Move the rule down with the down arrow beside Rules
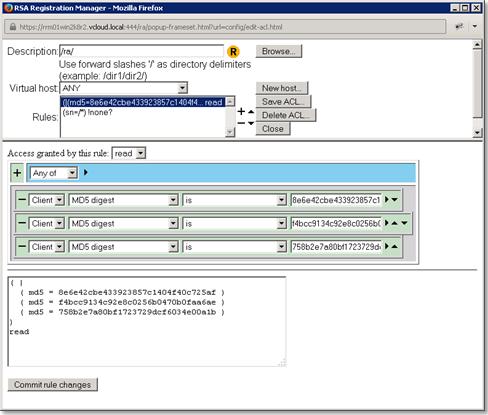 point(251,123)
